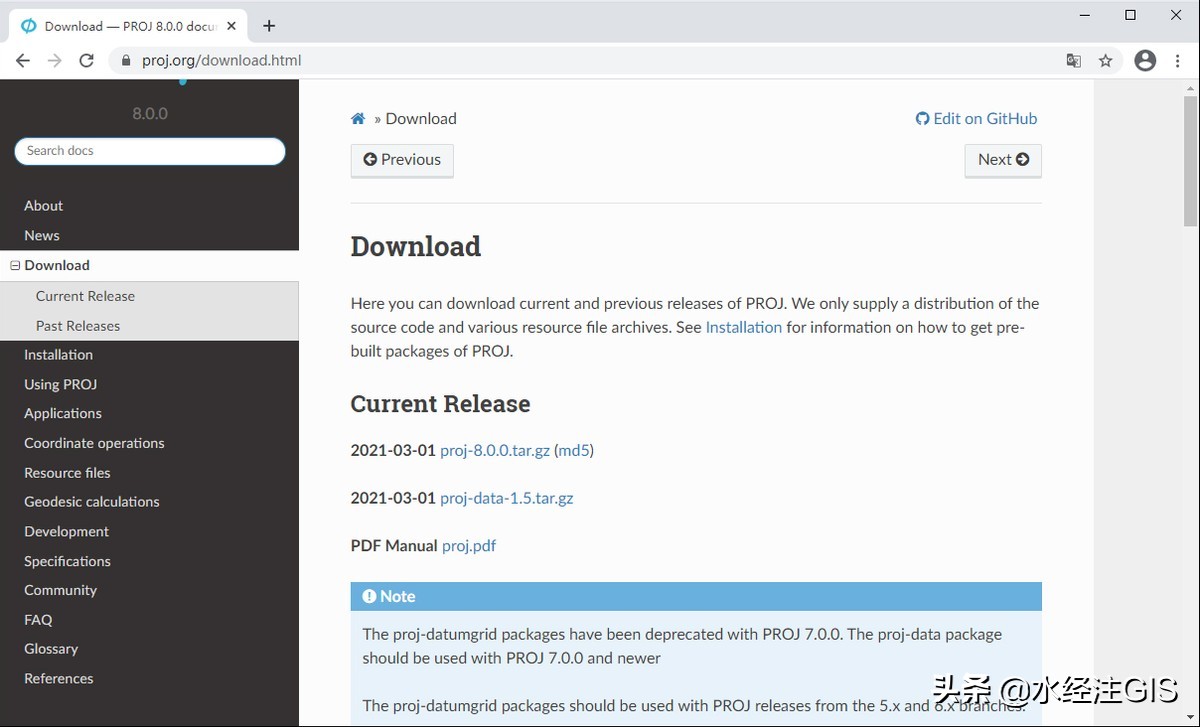Go to Current Release subsection

point(85,296)
